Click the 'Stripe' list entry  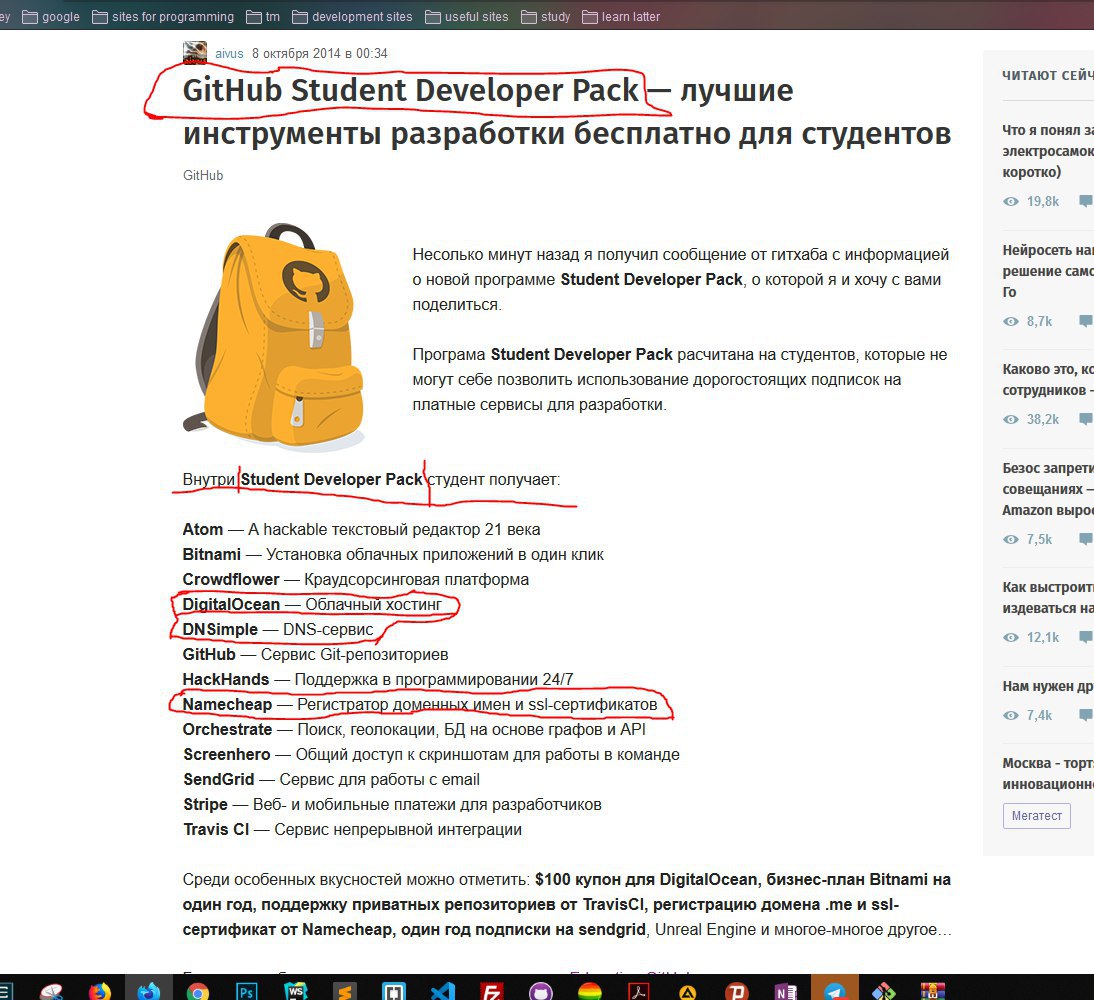pos(392,805)
